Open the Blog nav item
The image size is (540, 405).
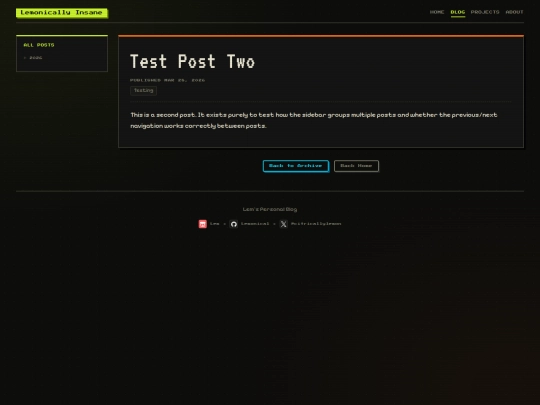pos(458,12)
